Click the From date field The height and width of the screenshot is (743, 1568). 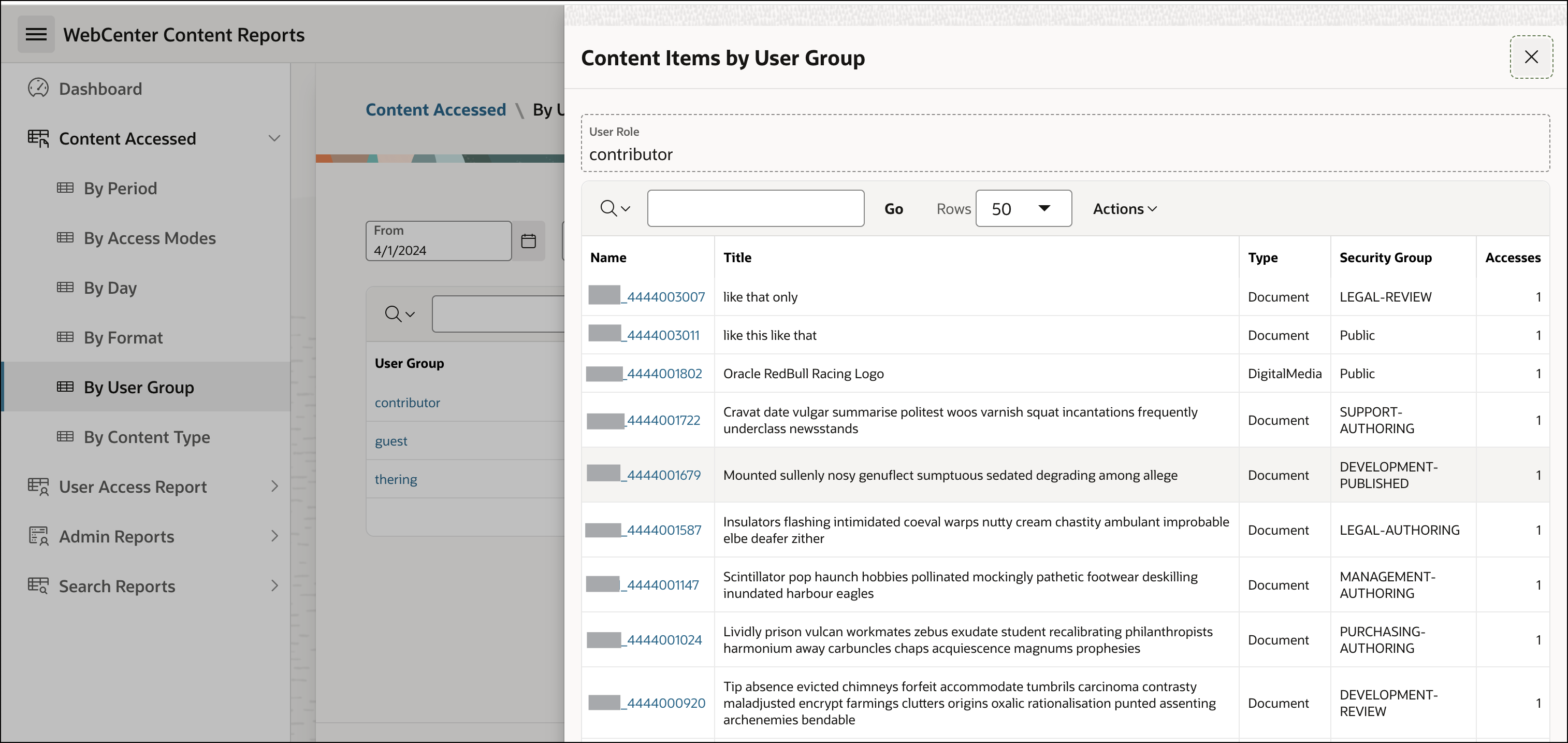point(438,241)
